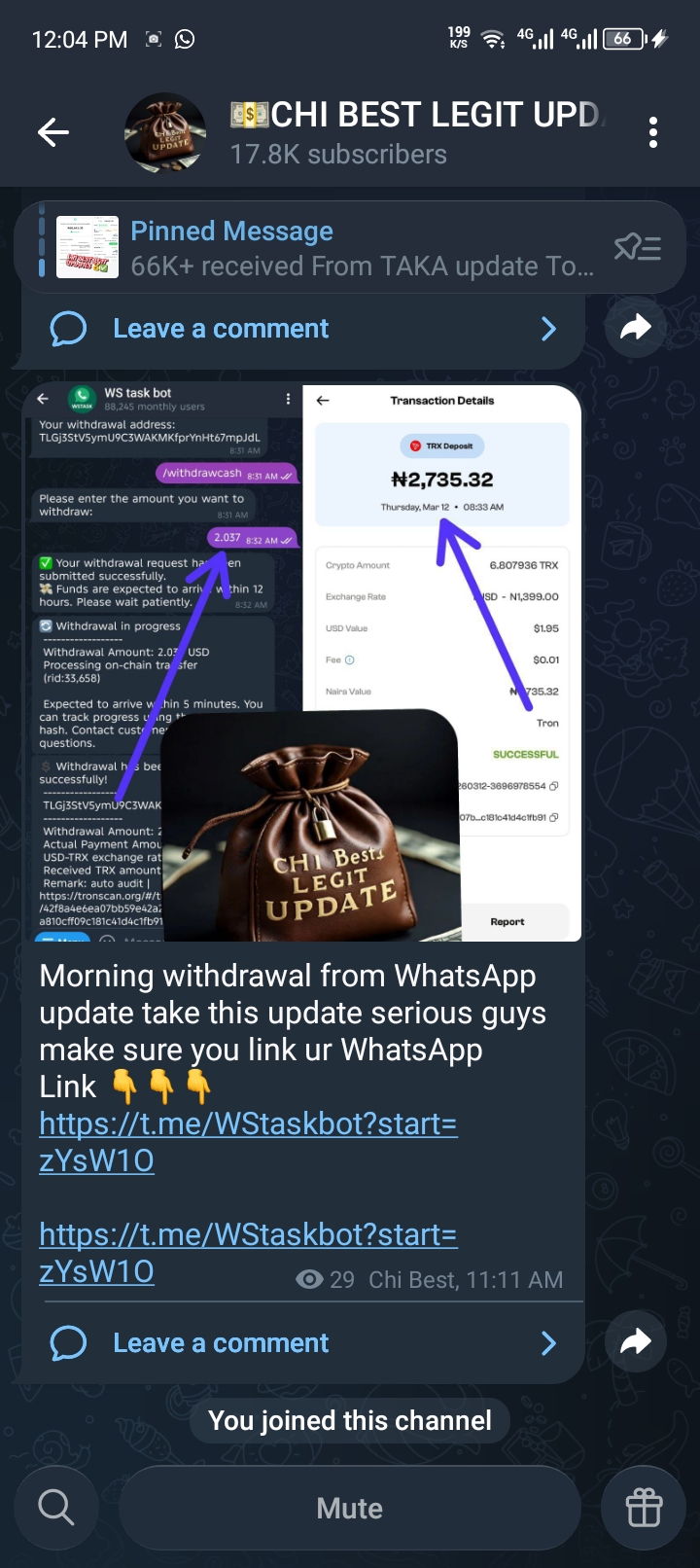This screenshot has height=1568, width=700.
Task: Tap the back arrow in the channel header
Action: pos(52,132)
